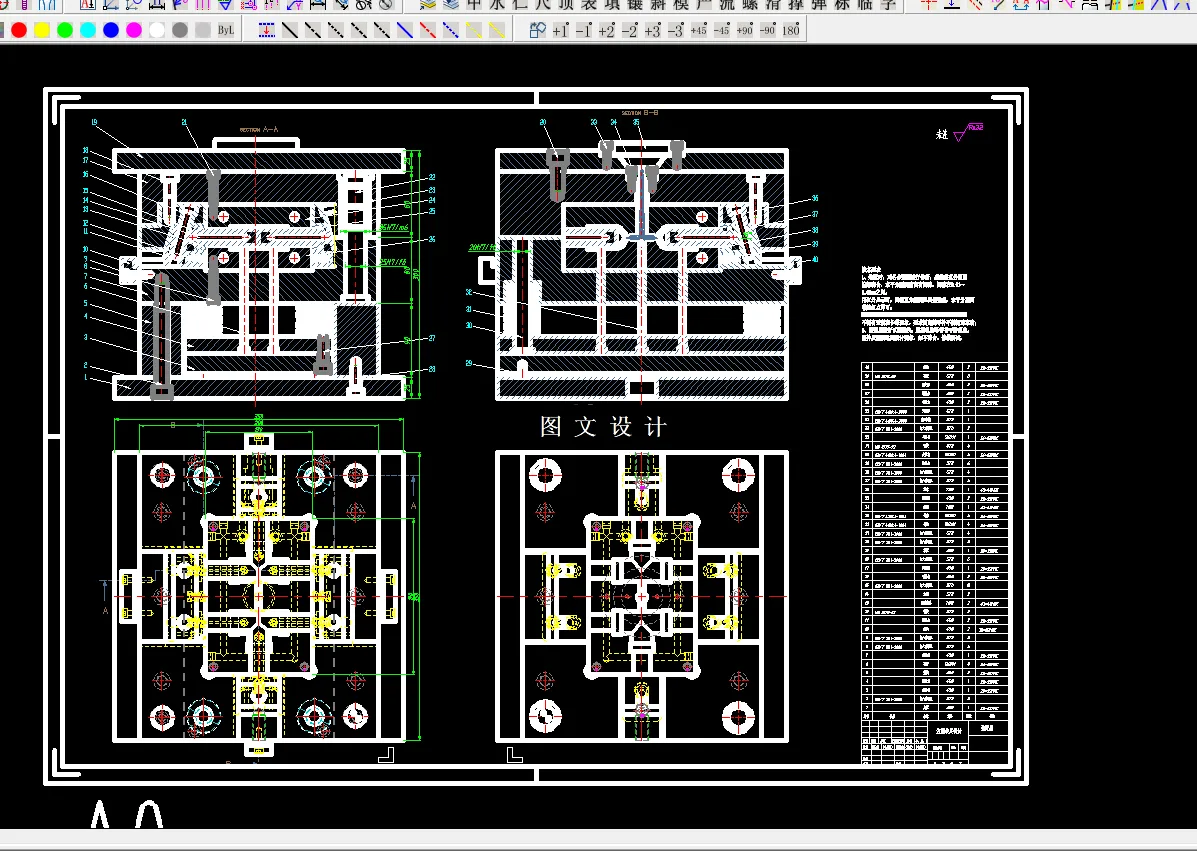1197x851 pixels.
Task: Click the 模 toolbar button
Action: [x=681, y=5]
